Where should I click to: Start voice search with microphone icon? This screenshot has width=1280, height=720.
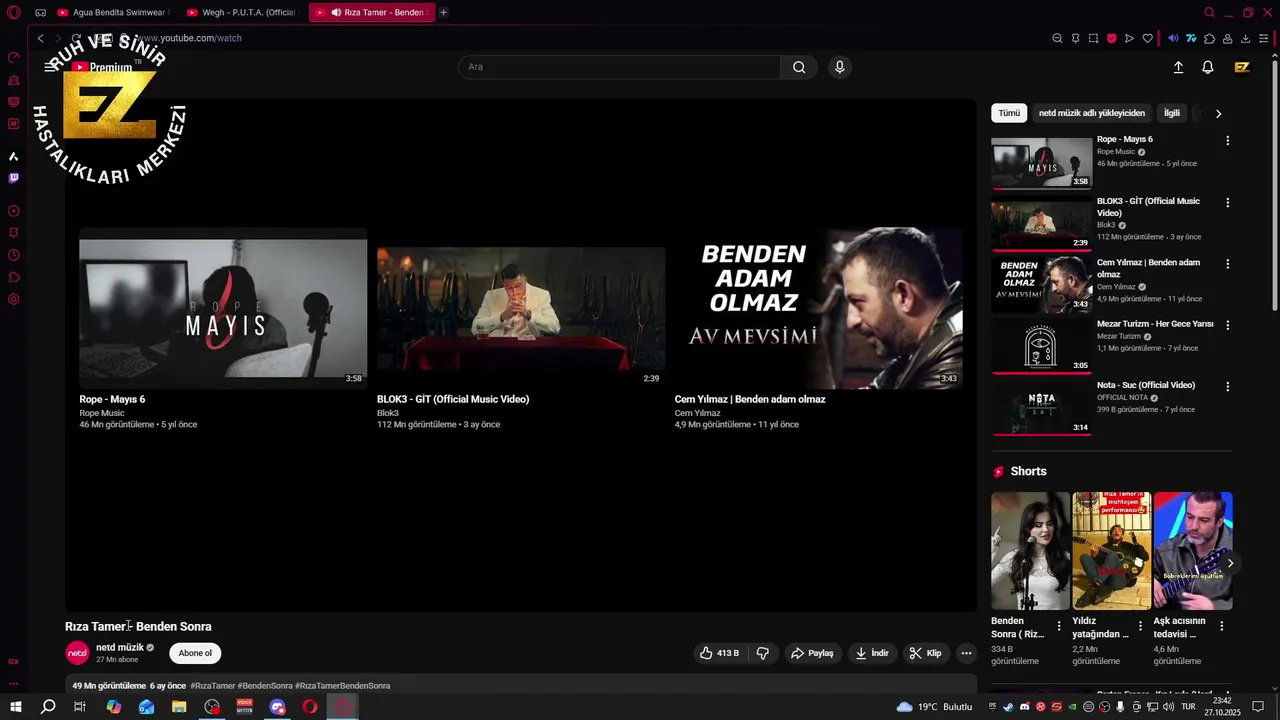pyautogui.click(x=839, y=67)
